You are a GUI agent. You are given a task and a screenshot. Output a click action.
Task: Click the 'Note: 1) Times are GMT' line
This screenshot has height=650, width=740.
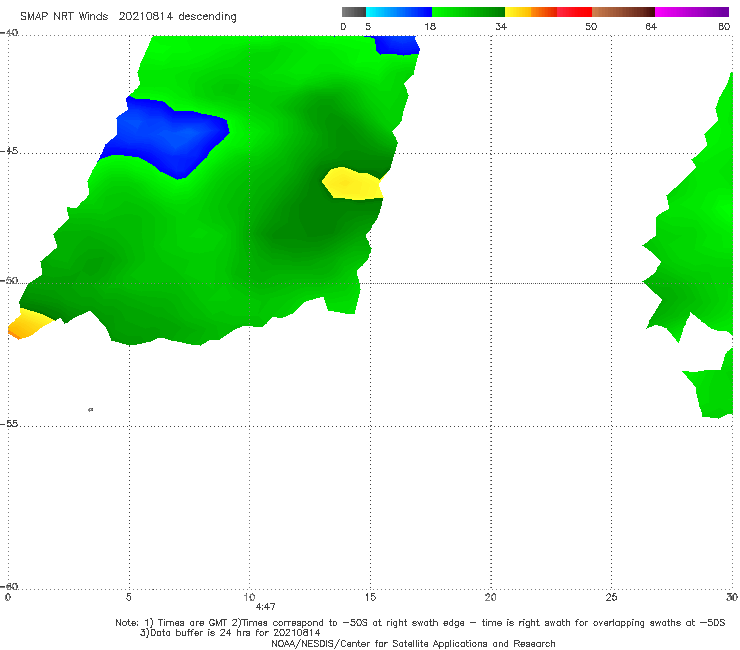tap(420, 623)
